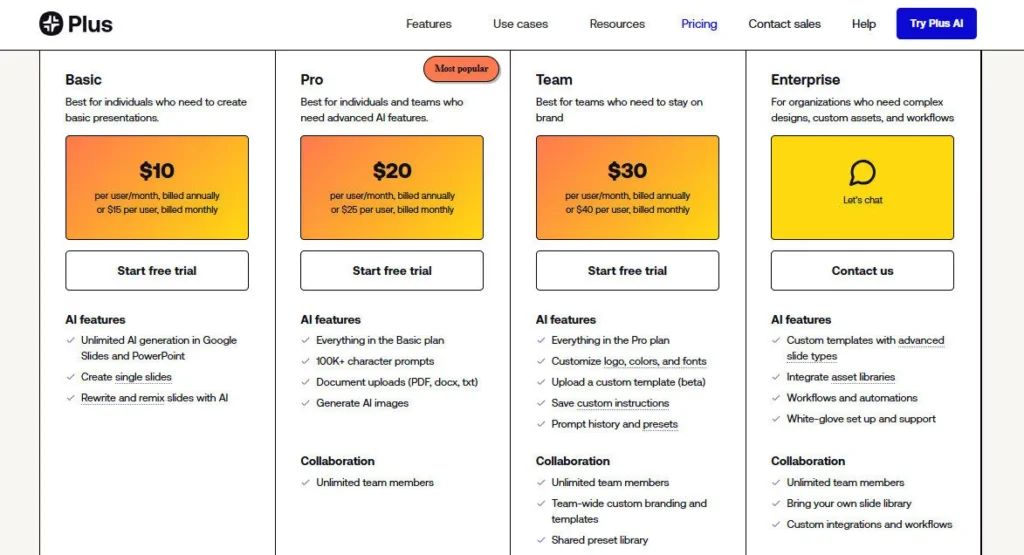Start free trial for Basic plan

tap(157, 271)
